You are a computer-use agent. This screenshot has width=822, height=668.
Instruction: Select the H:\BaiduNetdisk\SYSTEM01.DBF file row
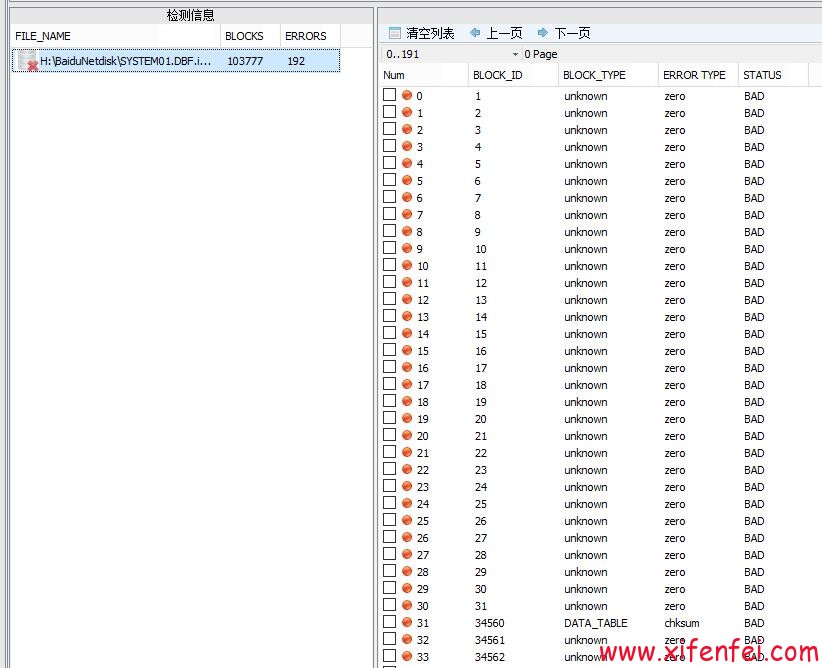pos(176,60)
